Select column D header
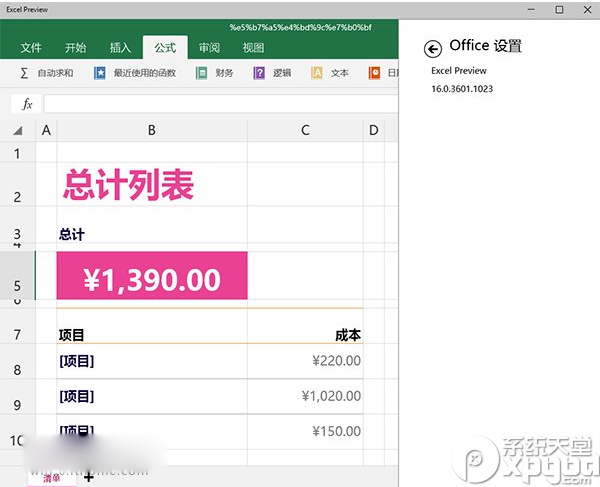The width and height of the screenshot is (600, 487). click(x=374, y=130)
